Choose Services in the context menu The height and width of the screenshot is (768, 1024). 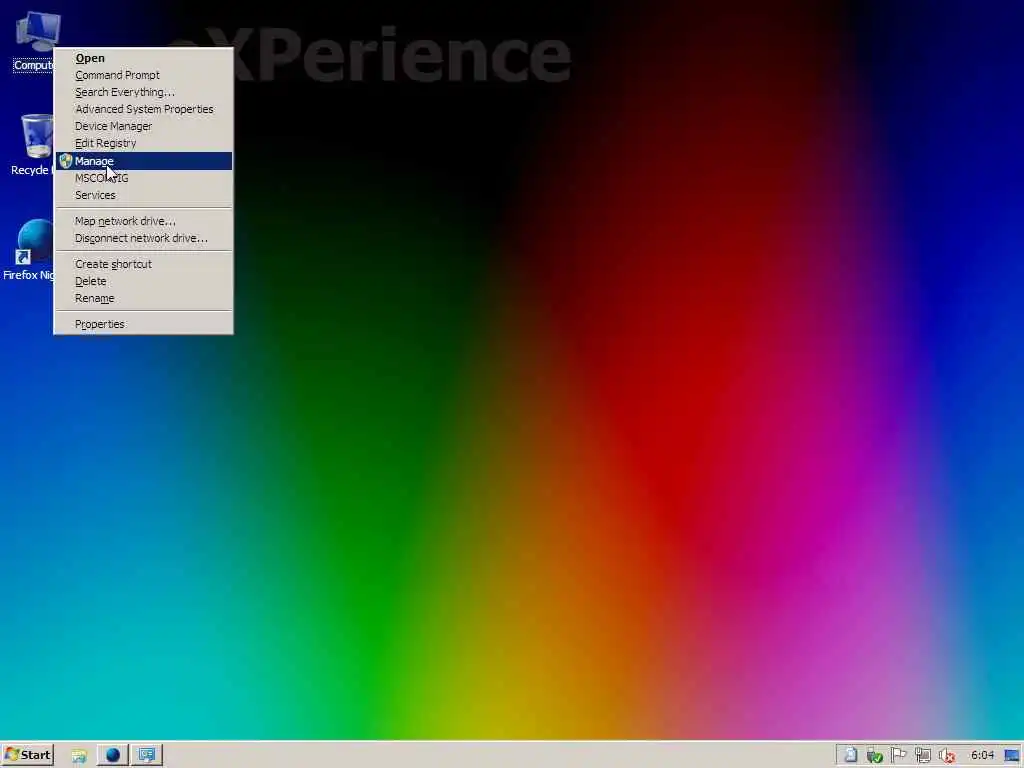pyautogui.click(x=143, y=195)
